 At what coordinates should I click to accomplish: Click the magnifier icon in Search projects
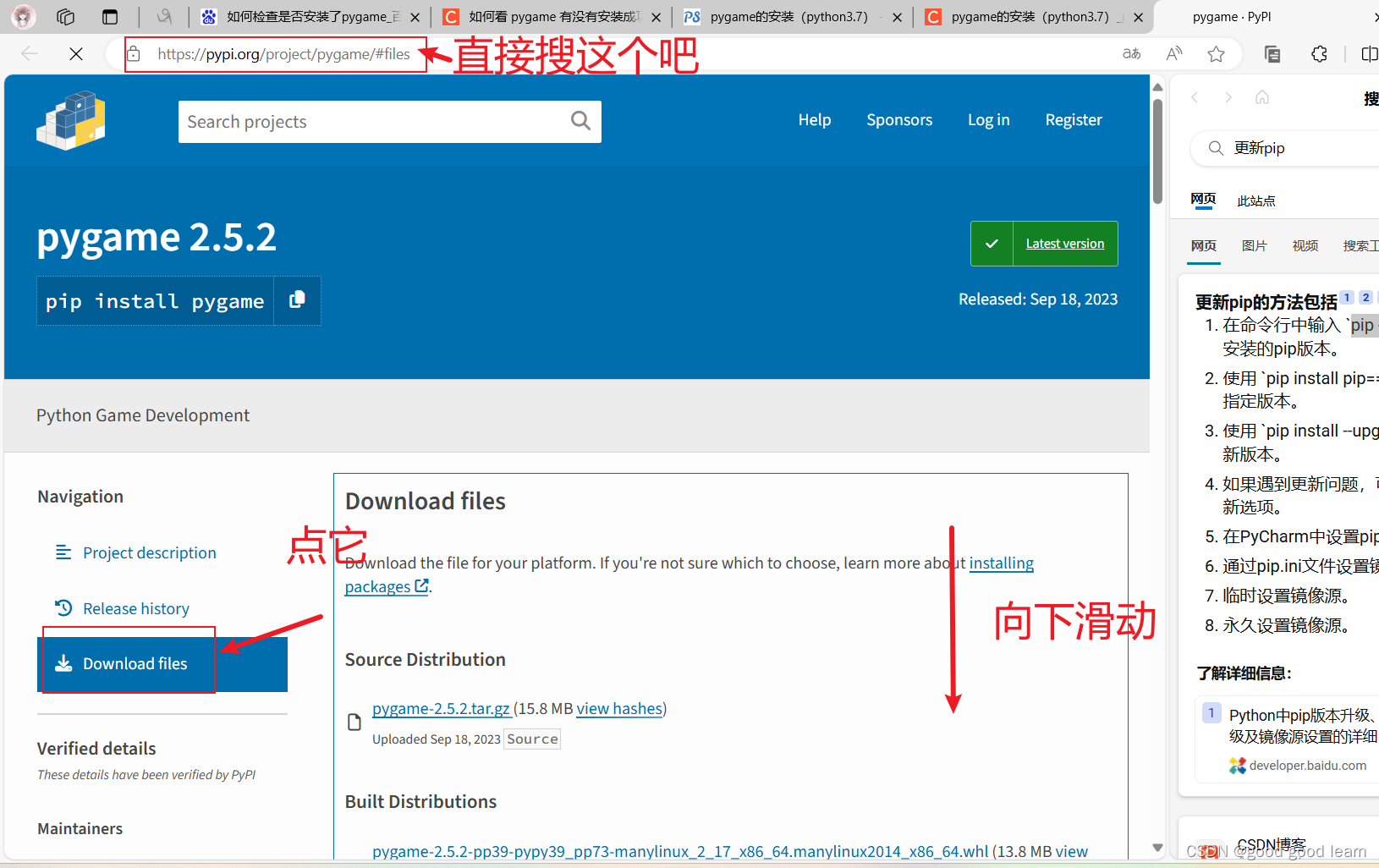coord(580,121)
